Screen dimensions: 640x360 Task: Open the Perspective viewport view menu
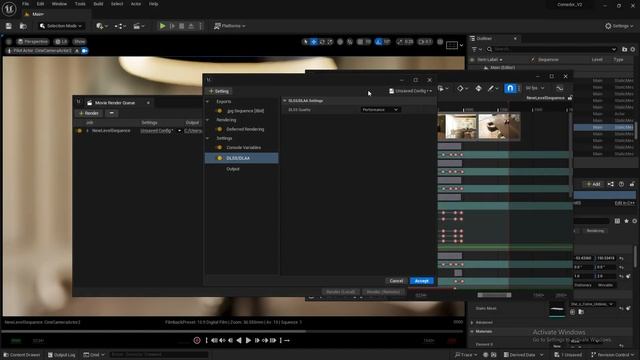point(33,42)
